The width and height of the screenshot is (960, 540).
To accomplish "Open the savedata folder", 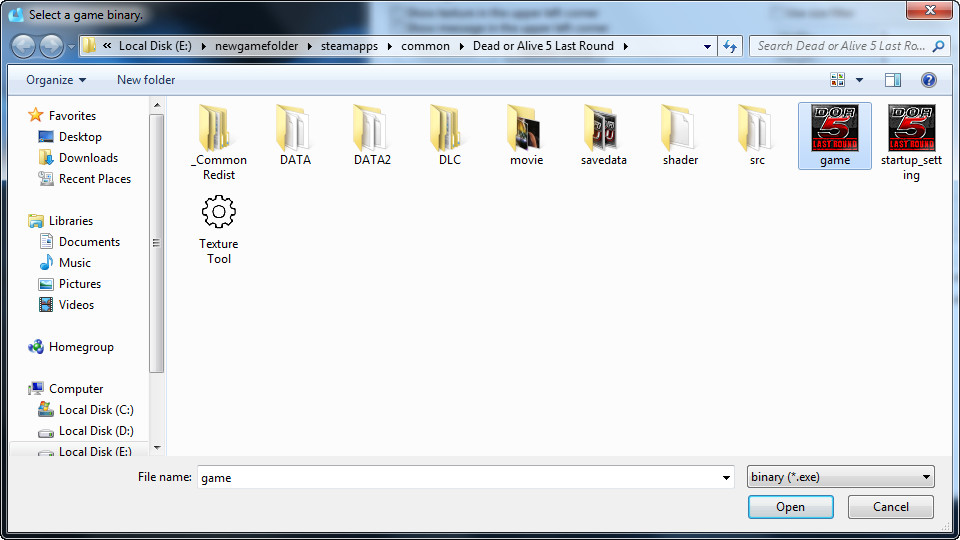I will click(603, 128).
